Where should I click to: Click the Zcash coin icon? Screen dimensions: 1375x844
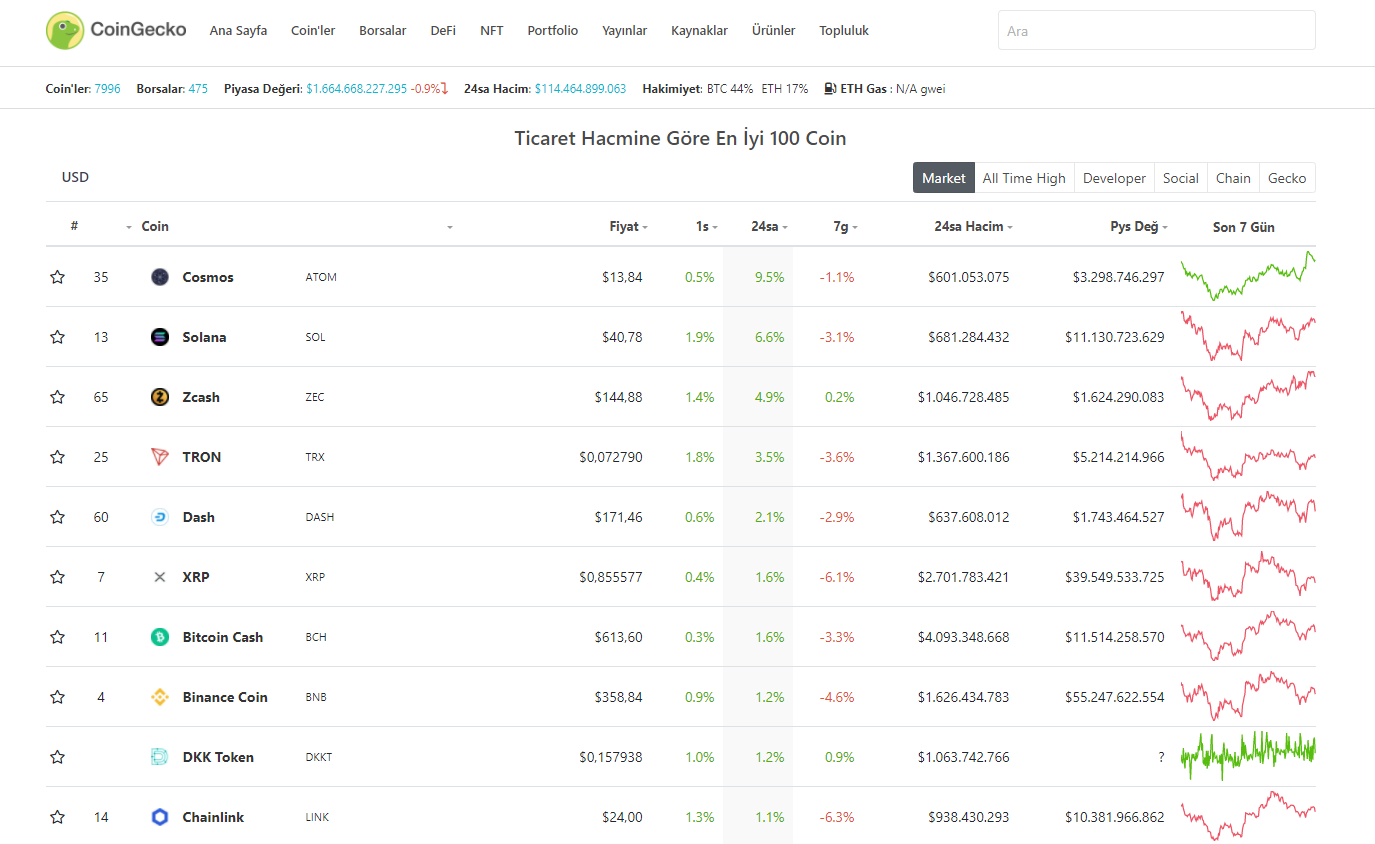(x=160, y=397)
